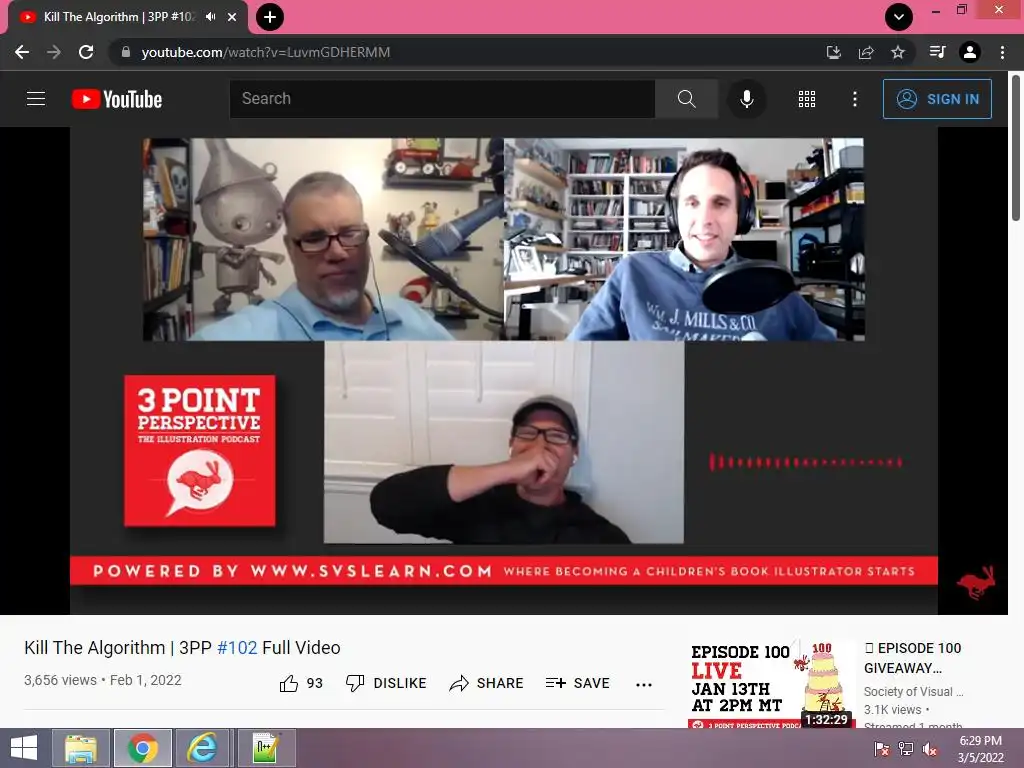
Task: Click the SIGN IN button
Action: click(937, 99)
